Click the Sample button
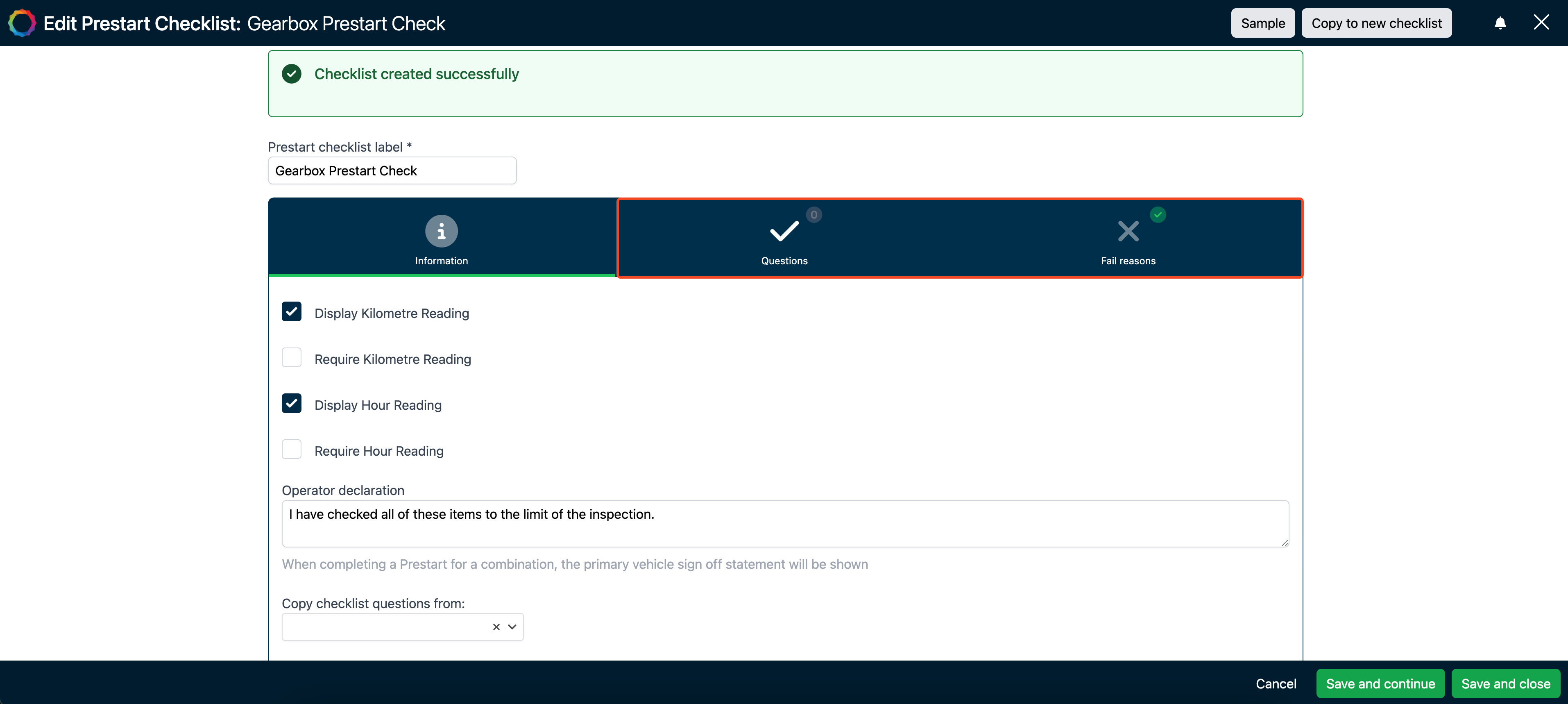Screen dimensions: 1568x704 pyautogui.click(x=1262, y=23)
